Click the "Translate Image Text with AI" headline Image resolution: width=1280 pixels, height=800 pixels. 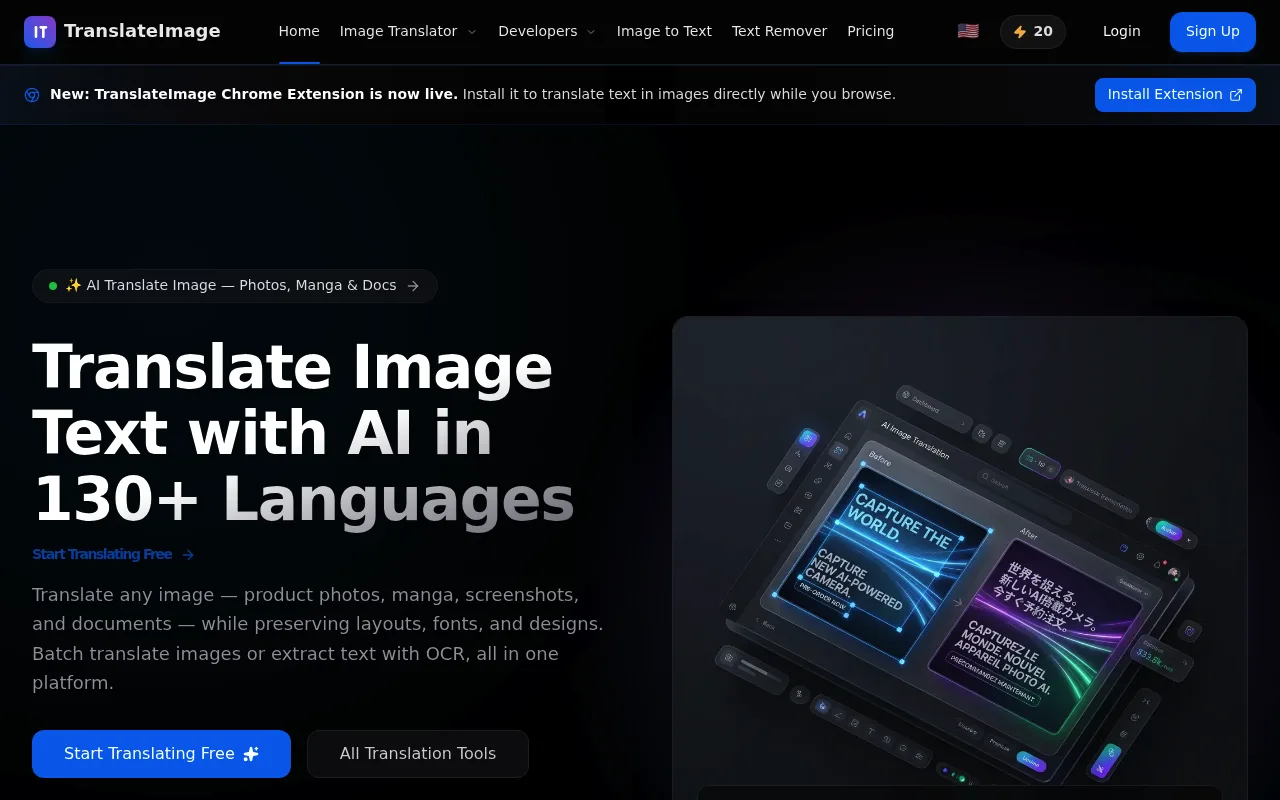303,432
